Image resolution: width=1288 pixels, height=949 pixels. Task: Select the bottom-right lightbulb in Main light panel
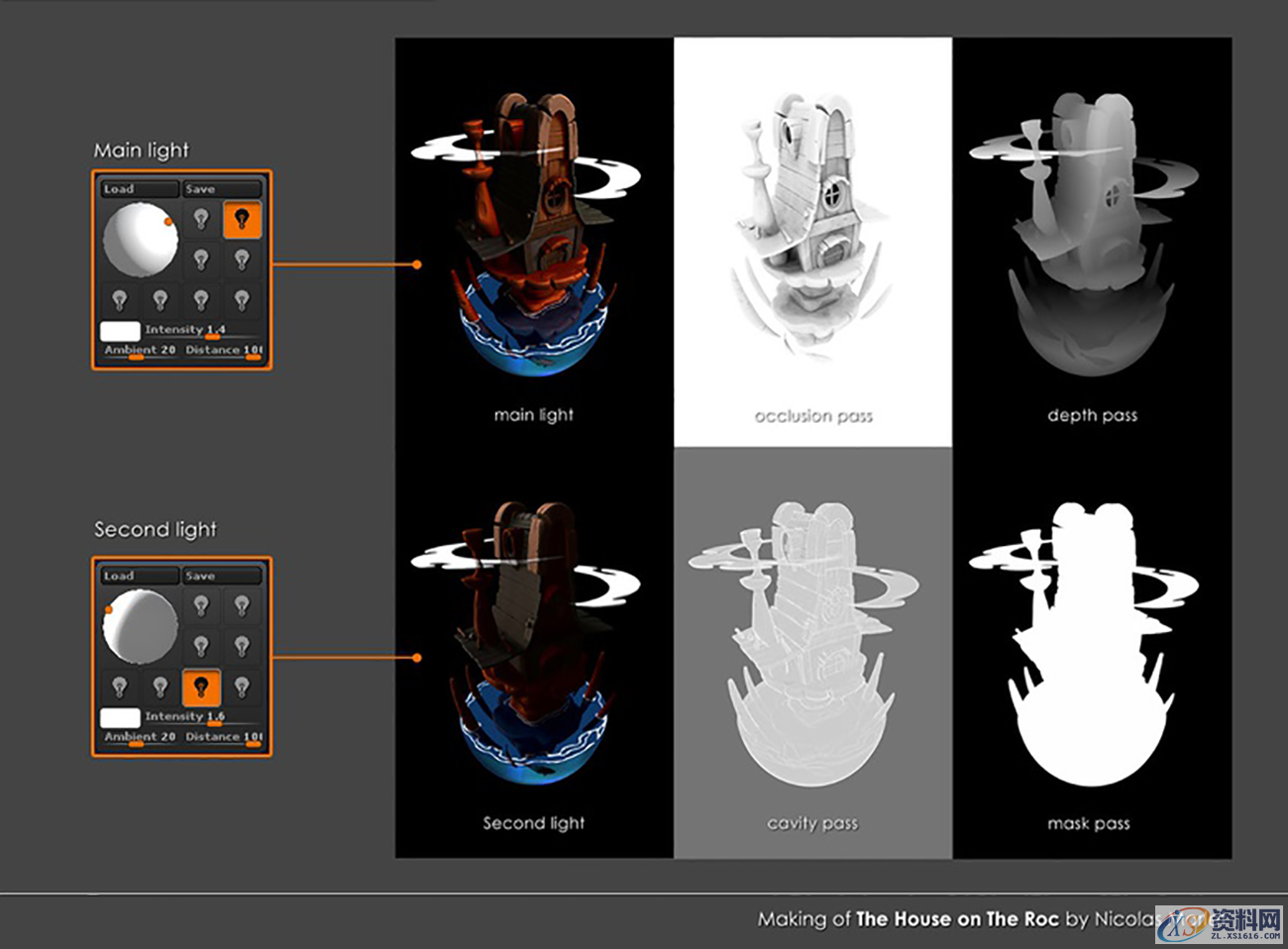coord(241,301)
